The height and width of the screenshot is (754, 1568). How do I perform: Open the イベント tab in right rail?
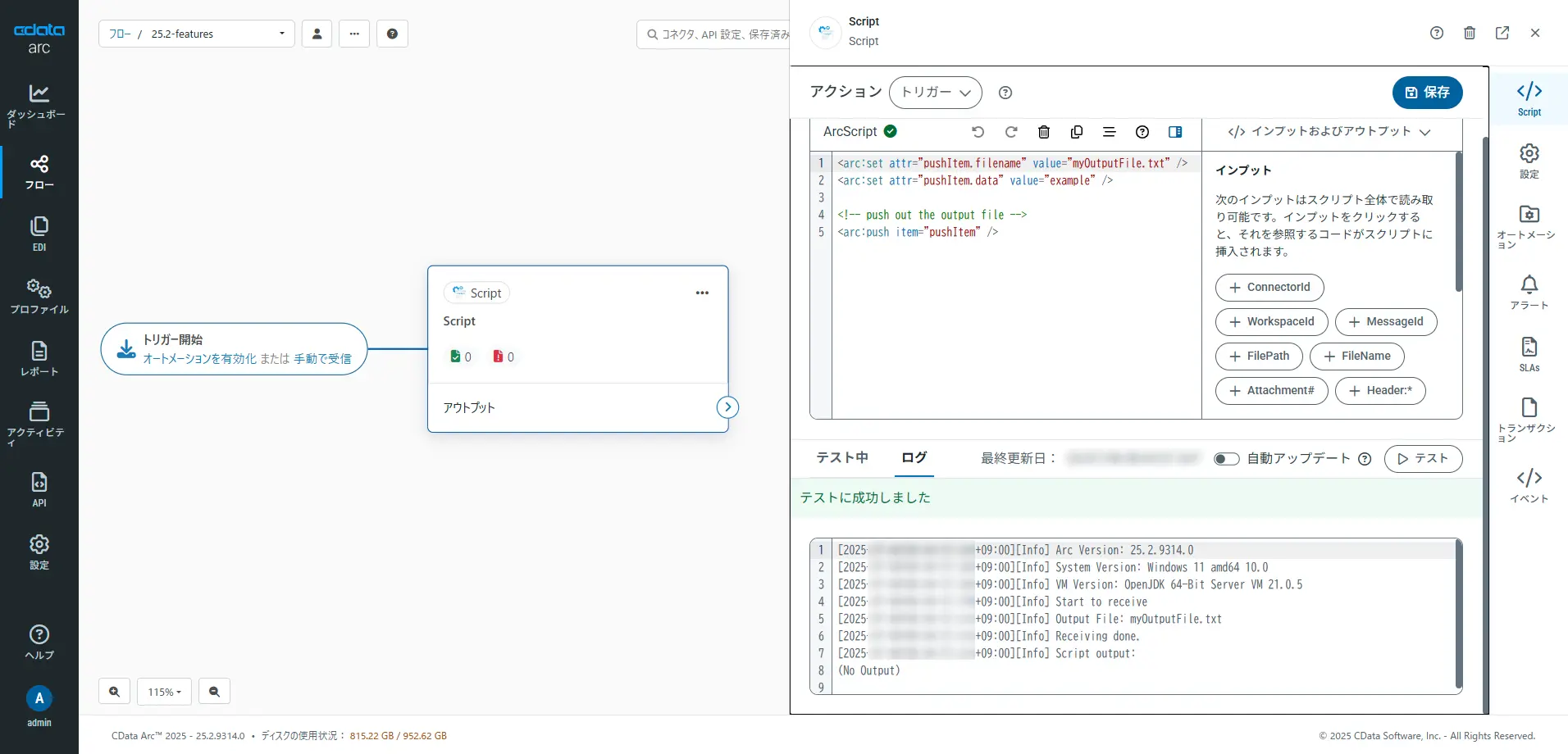point(1529,485)
